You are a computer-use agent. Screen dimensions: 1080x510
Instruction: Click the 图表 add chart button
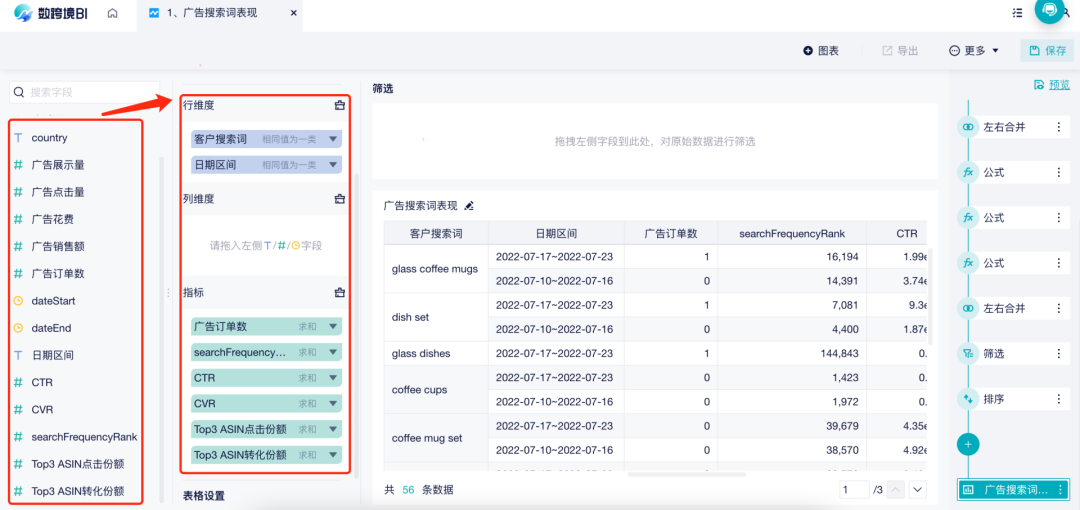[x=821, y=50]
